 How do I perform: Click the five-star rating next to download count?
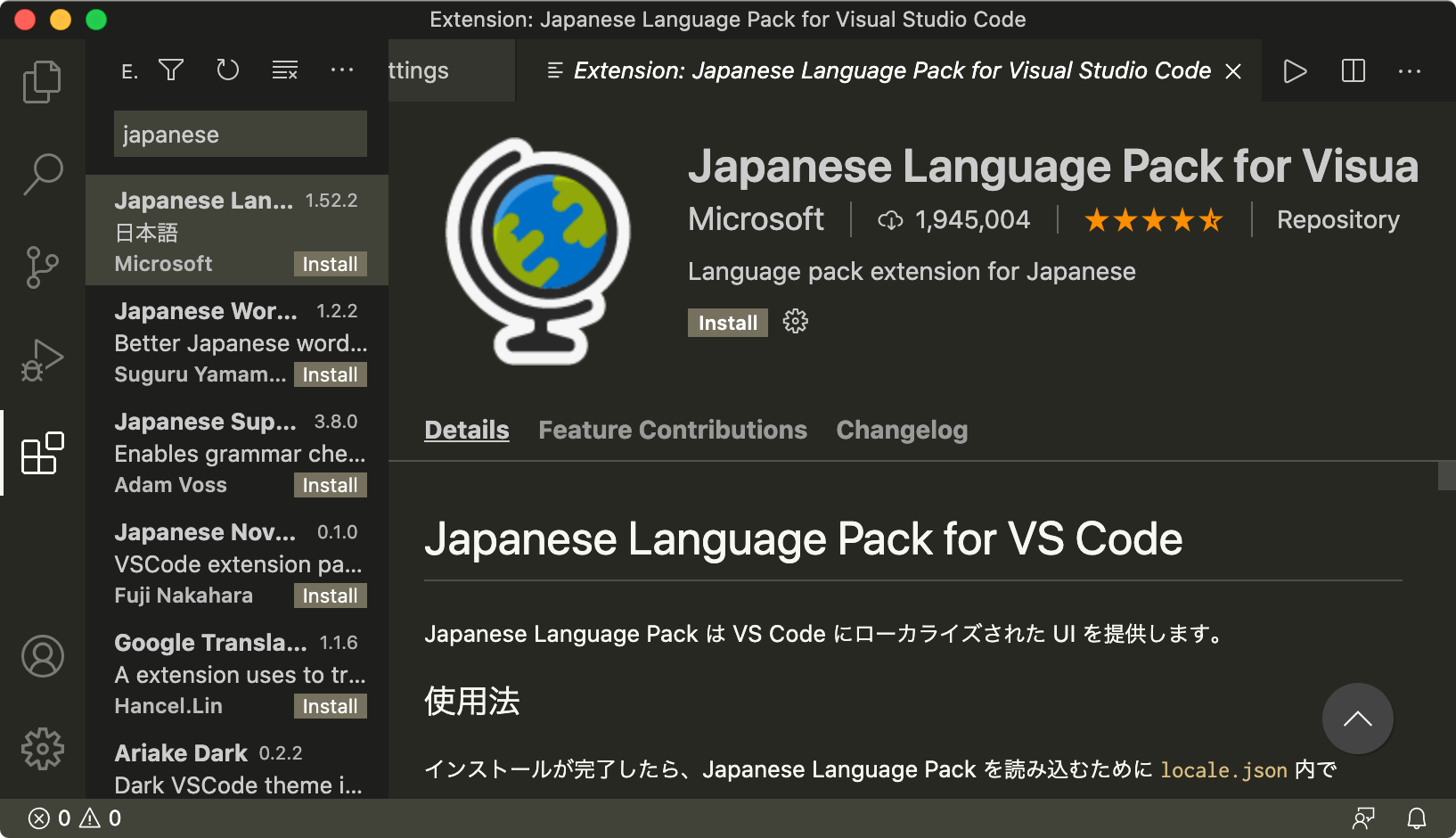[1154, 219]
